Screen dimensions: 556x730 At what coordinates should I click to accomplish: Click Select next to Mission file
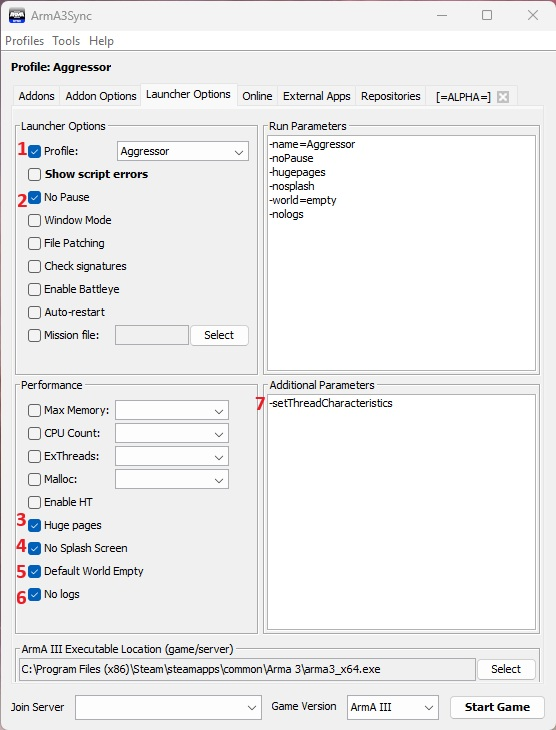219,335
